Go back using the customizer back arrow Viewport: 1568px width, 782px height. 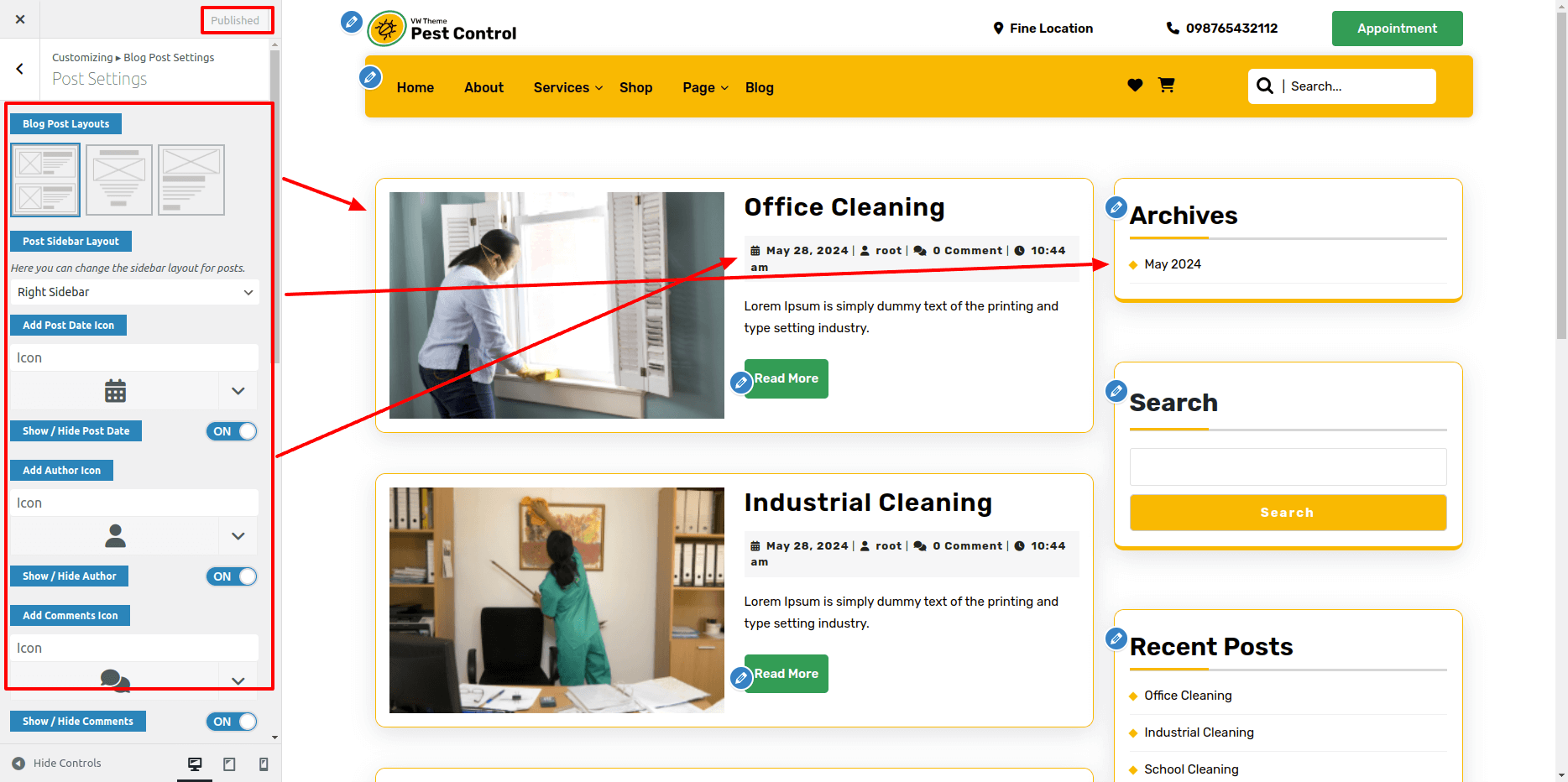20,69
